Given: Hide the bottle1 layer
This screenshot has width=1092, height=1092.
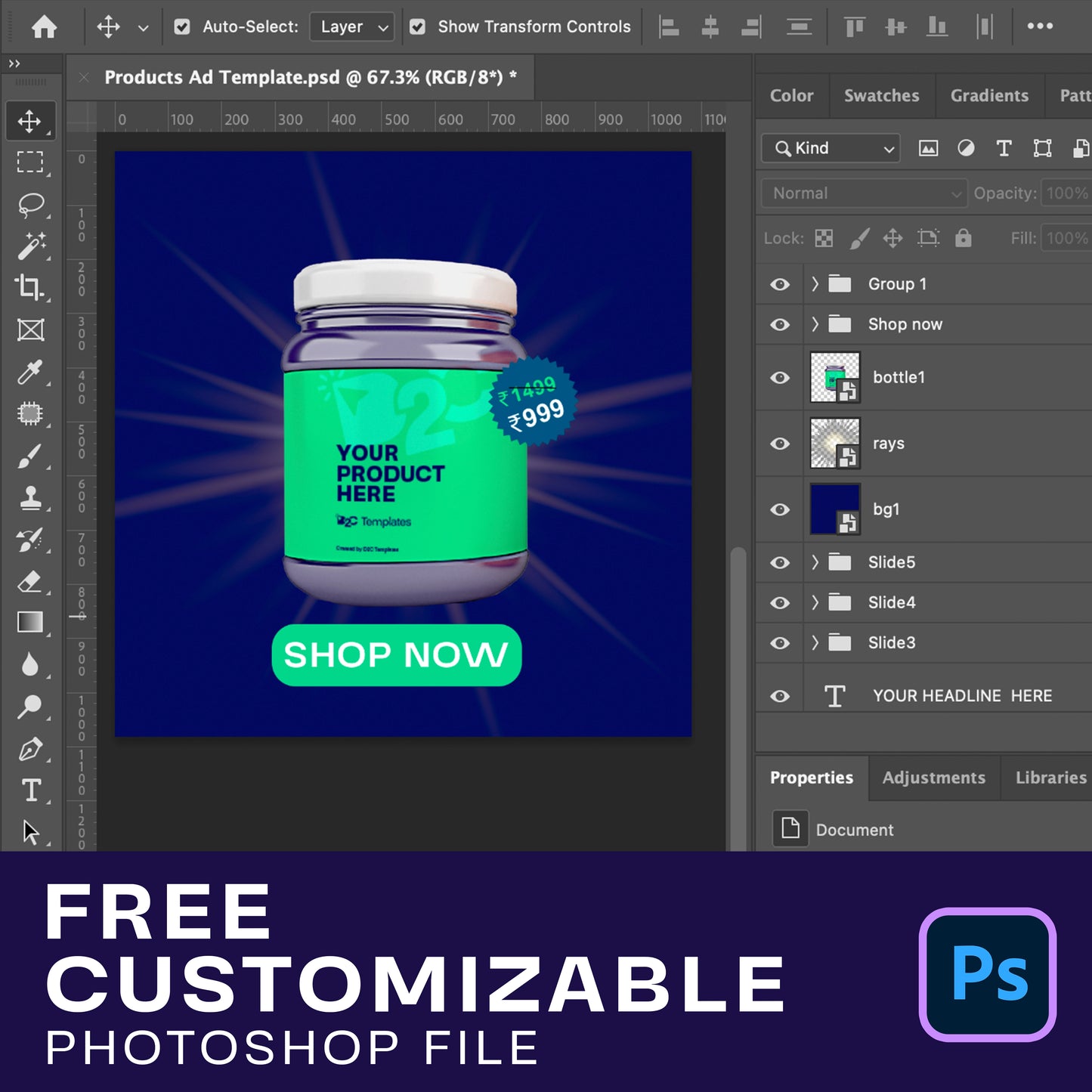Looking at the screenshot, I should 780,378.
